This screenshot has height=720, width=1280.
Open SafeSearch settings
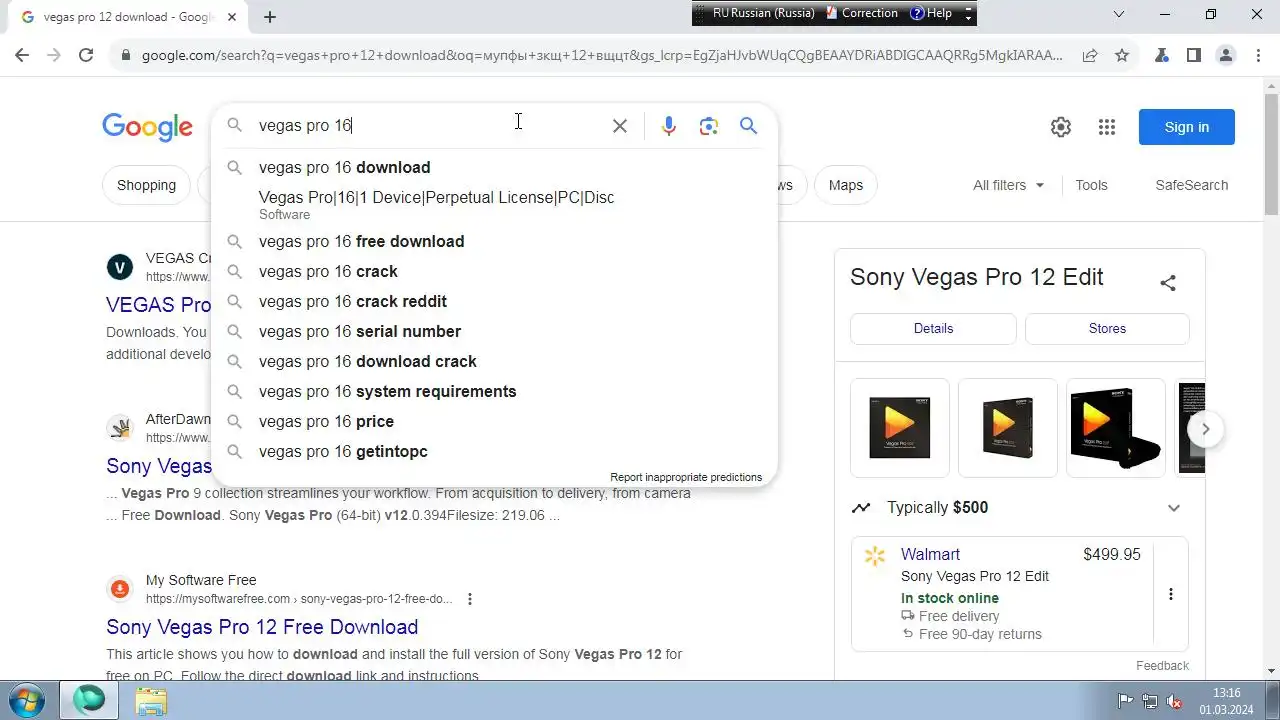coord(1191,185)
